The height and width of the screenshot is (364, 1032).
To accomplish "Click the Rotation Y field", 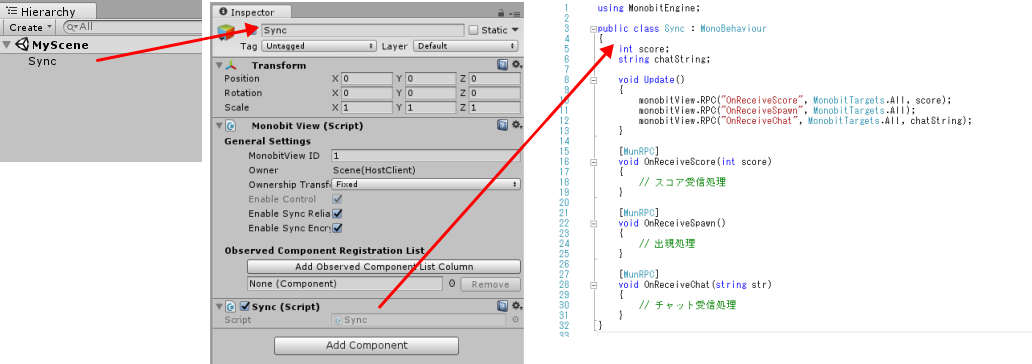I will coord(430,93).
